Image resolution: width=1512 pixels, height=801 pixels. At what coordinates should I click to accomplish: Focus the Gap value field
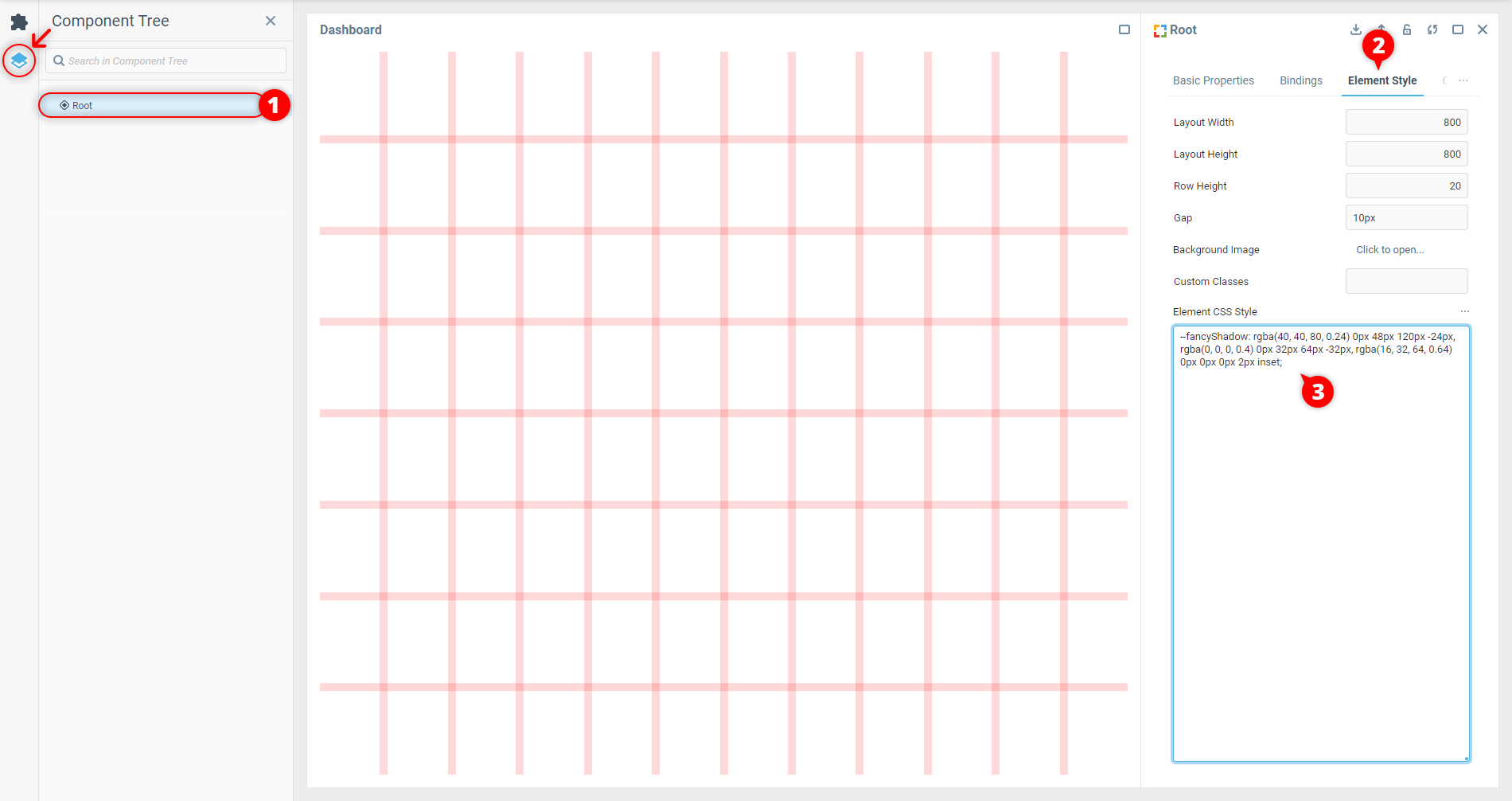[1406, 217]
